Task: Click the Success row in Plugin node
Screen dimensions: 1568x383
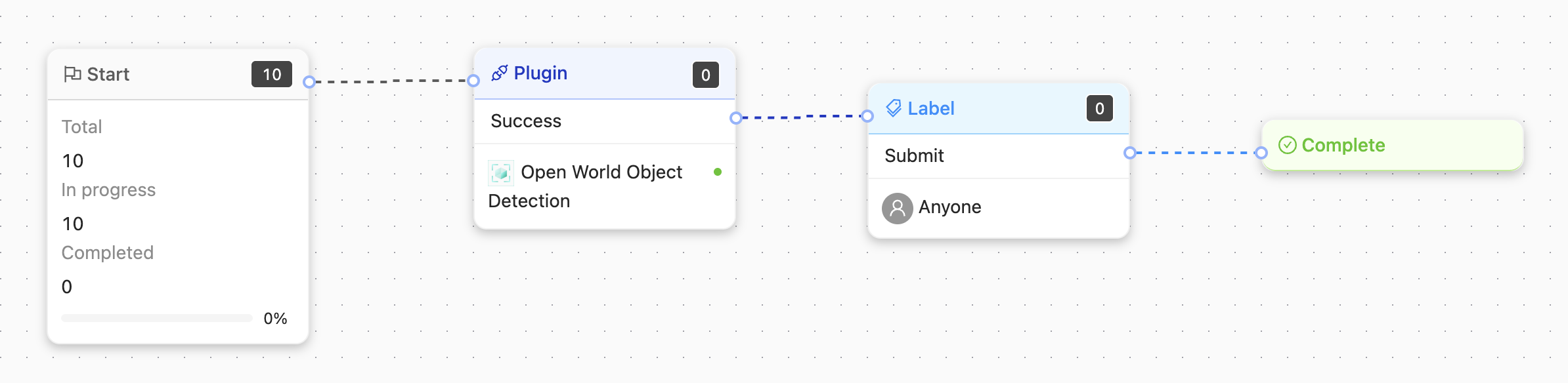Action: pos(604,121)
